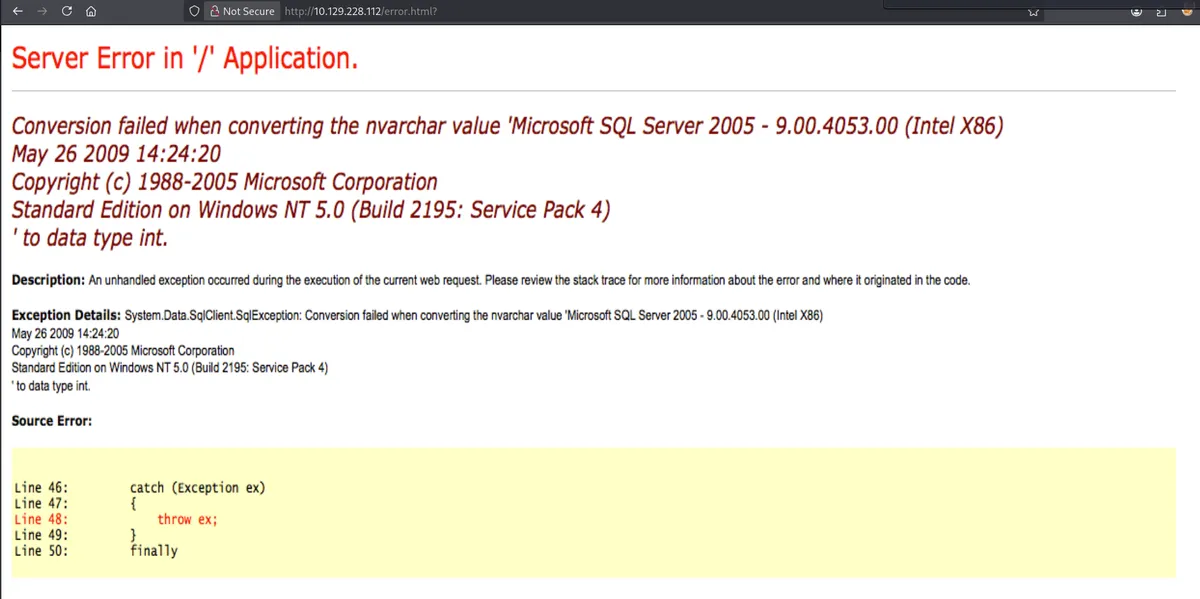Image resolution: width=1200 pixels, height=599 pixels.
Task: Click the small black 'Copyright (c) 1988-2005 Microsoft Corporation' line
Action: click(123, 351)
